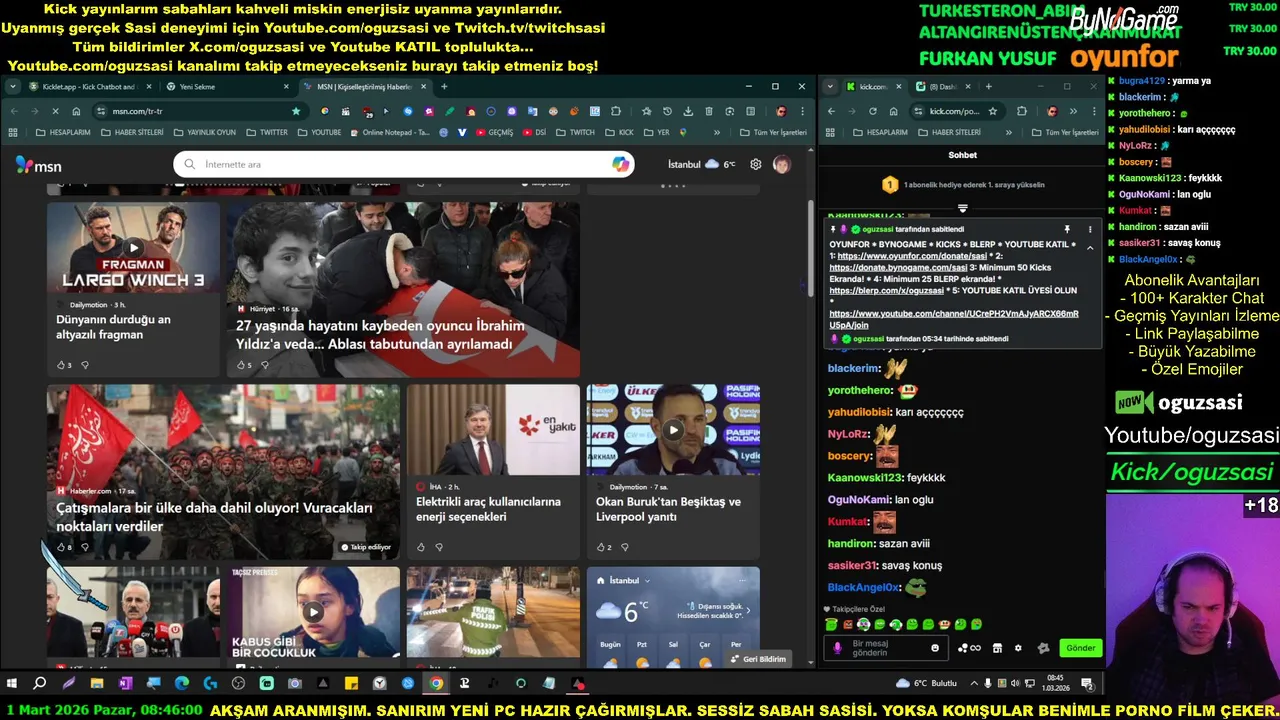The image size is (1280, 720).
Task: Open blerp.com/x/oguzsasi link
Action: coord(886,290)
